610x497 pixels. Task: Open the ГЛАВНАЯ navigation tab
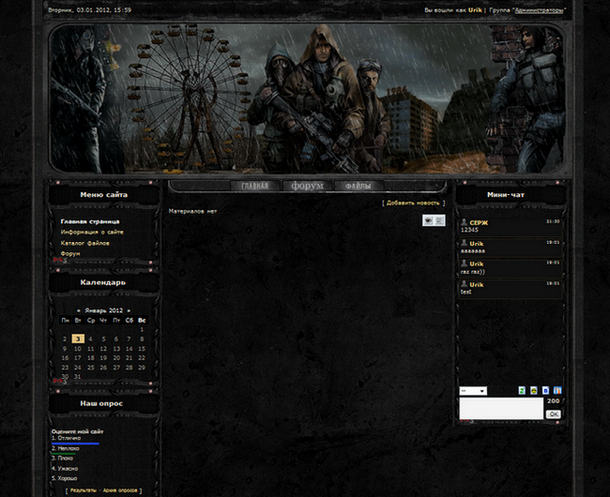click(255, 186)
